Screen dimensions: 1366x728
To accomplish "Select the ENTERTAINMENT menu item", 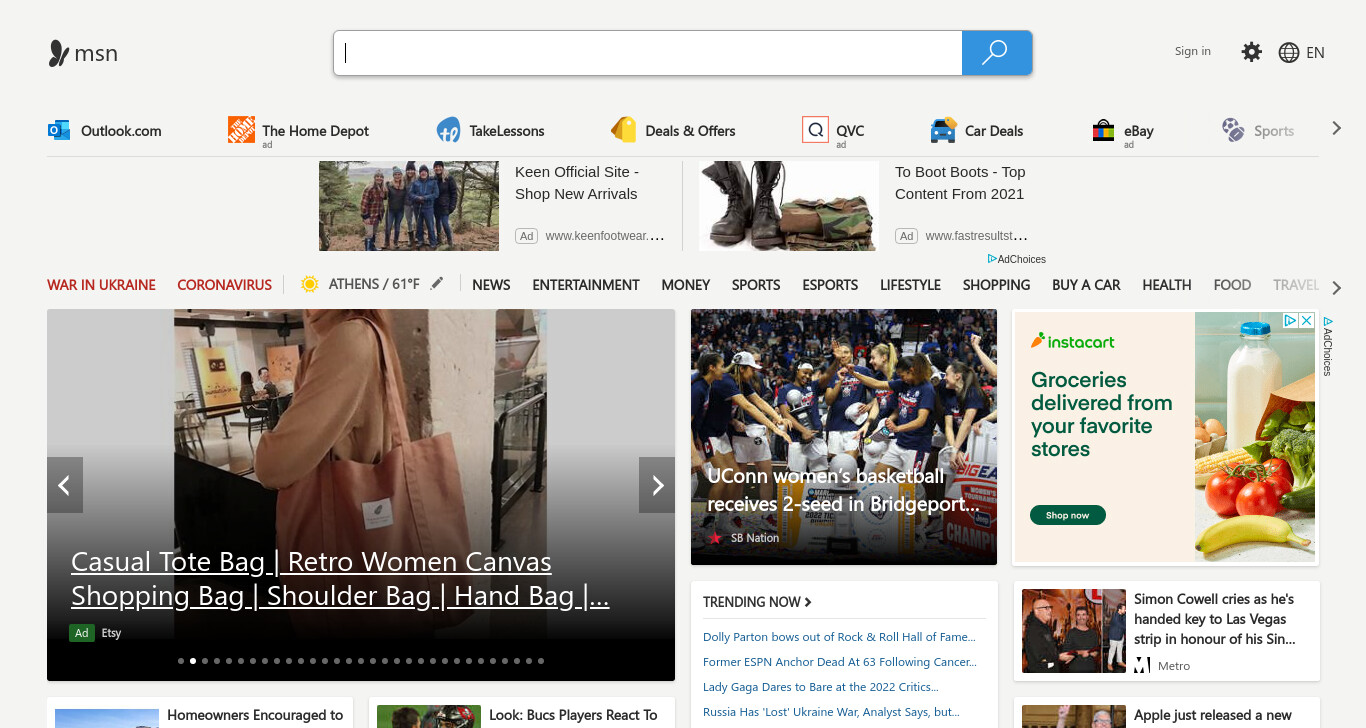I will [x=586, y=285].
